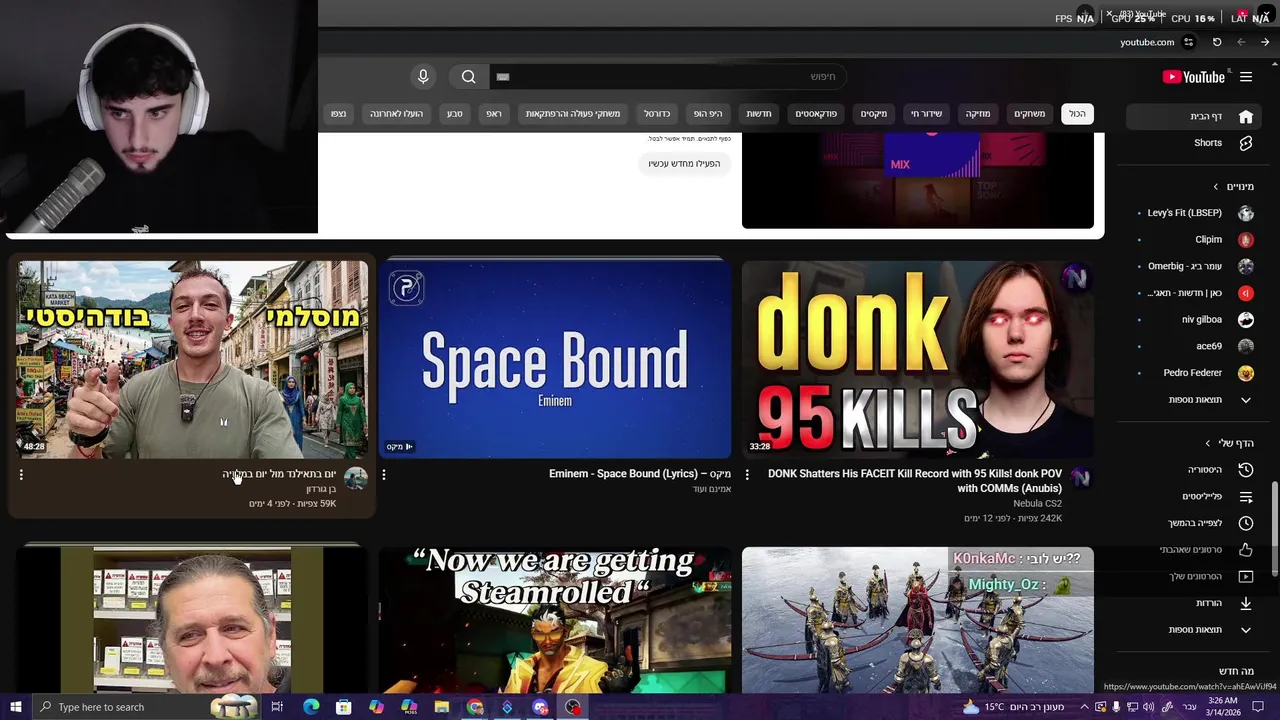Select the כדורסל filter chip
1280x720 pixels.
pyautogui.click(x=657, y=114)
